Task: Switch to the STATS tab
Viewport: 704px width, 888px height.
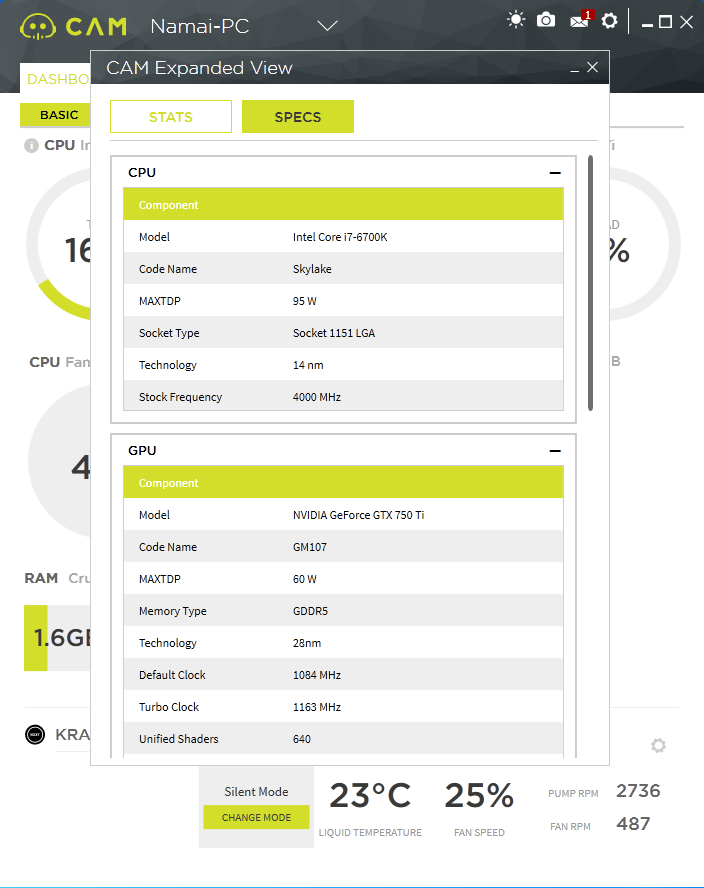Action: point(171,117)
